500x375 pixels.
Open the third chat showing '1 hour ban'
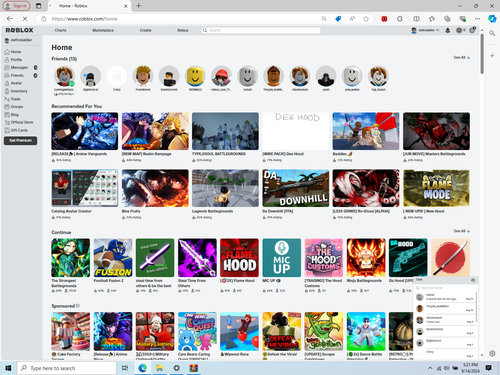[x=445, y=320]
